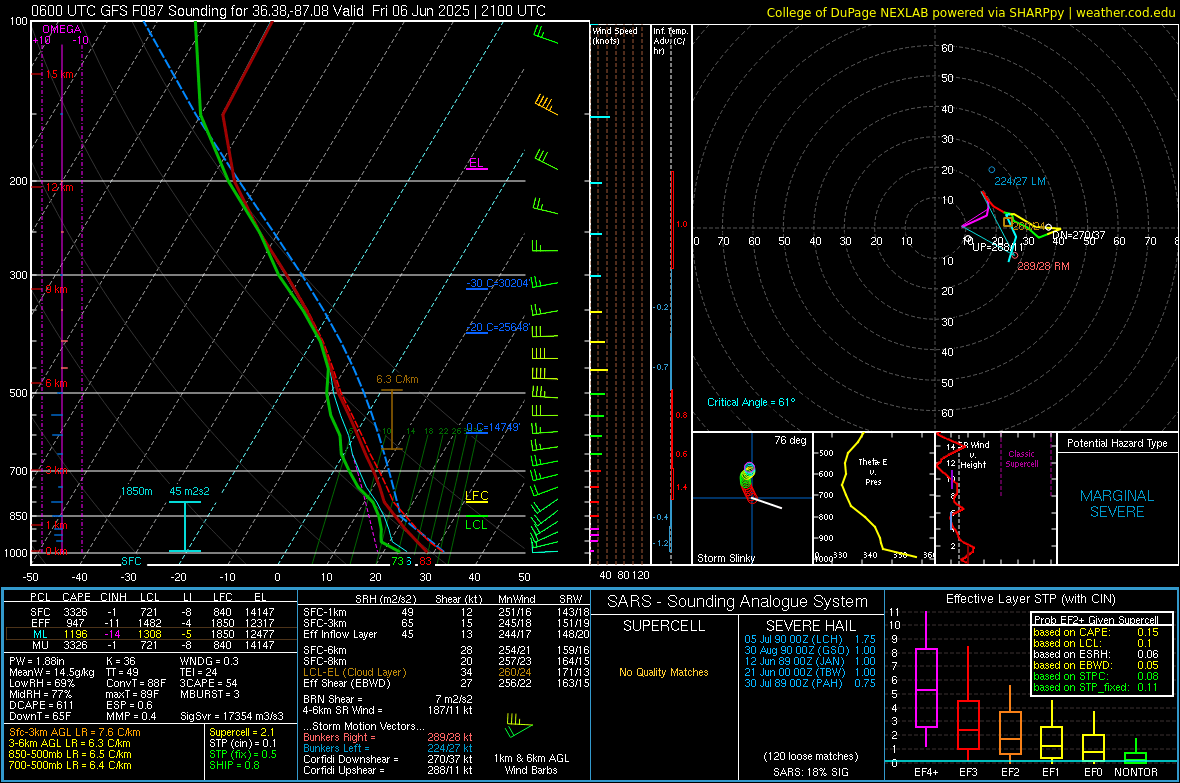Click the SigSvr = 17354 m3/s3 value
1180x783 pixels.
point(232,716)
